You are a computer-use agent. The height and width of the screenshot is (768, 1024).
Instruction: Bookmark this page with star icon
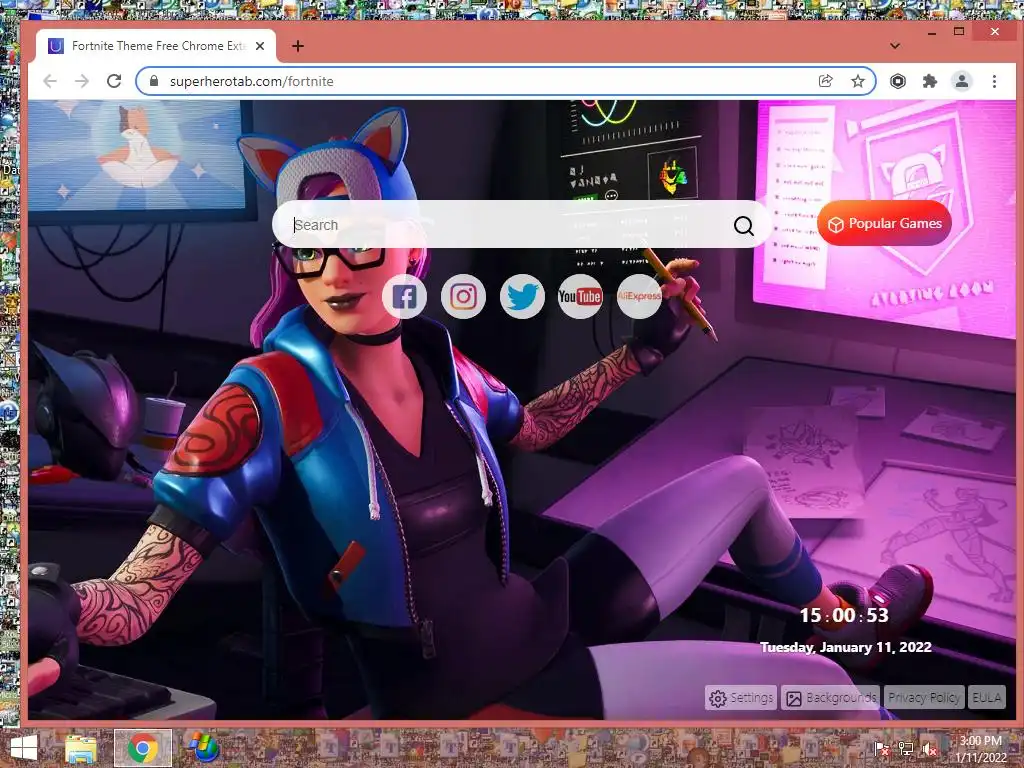(857, 81)
